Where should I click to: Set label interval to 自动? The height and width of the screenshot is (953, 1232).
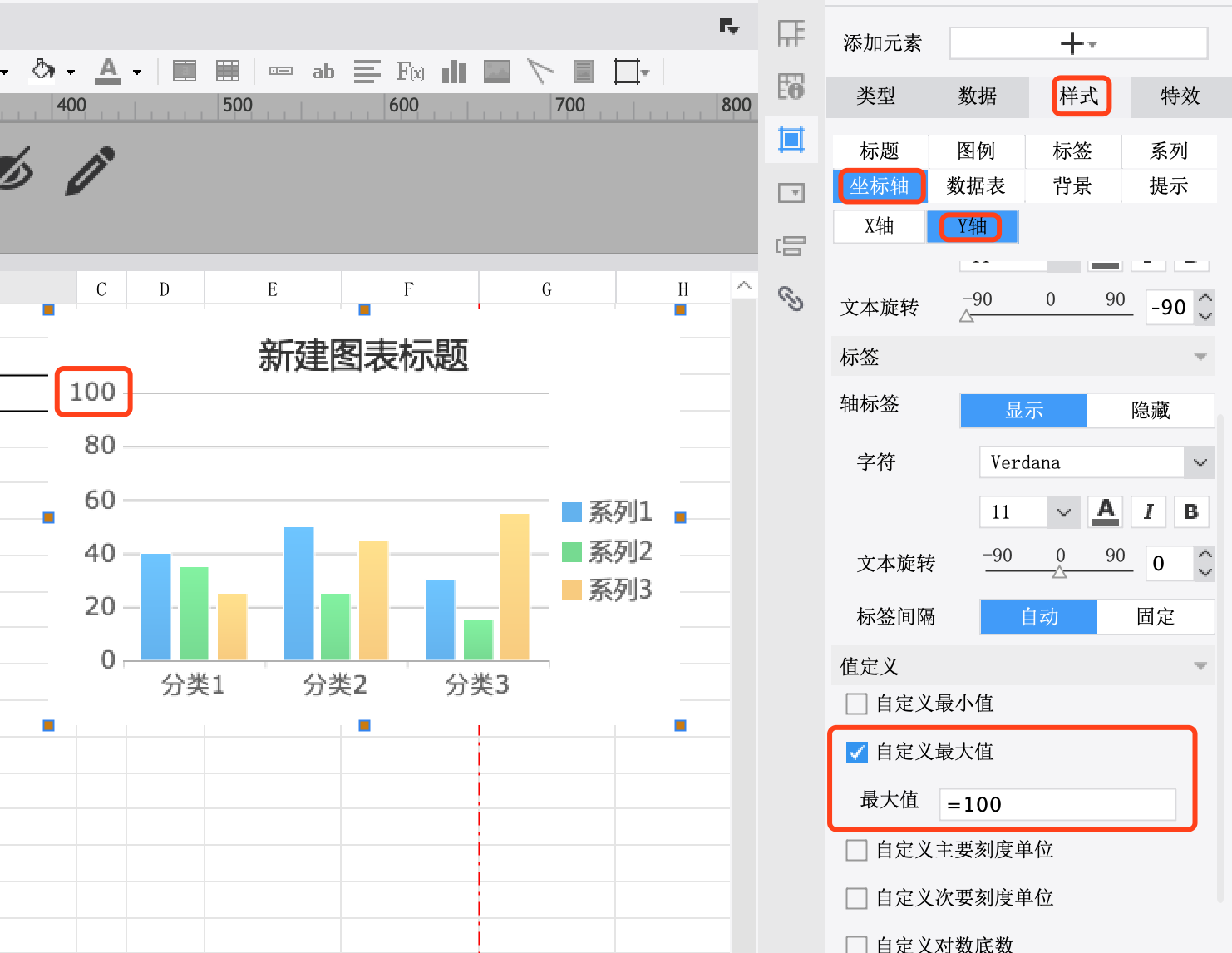(1039, 617)
